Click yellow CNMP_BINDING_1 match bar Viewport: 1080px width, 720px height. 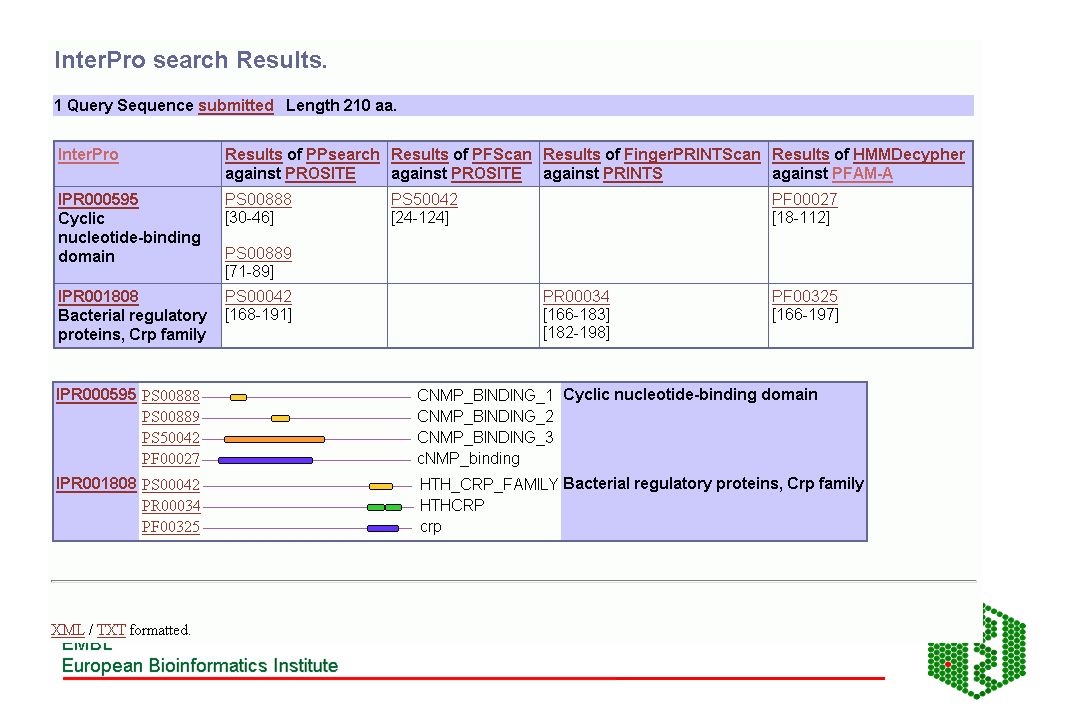[238, 398]
